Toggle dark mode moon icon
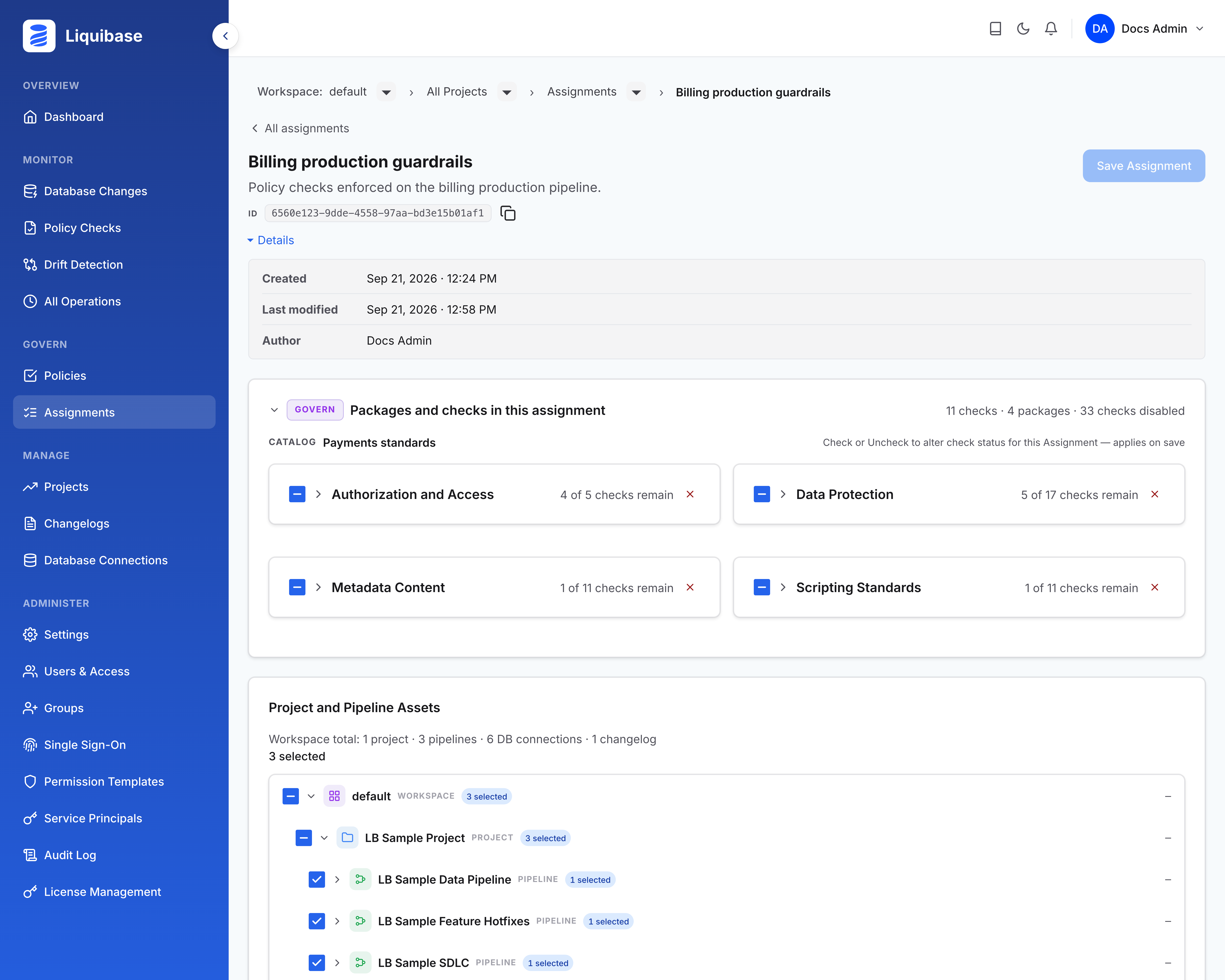The width and height of the screenshot is (1225, 980). [1023, 28]
